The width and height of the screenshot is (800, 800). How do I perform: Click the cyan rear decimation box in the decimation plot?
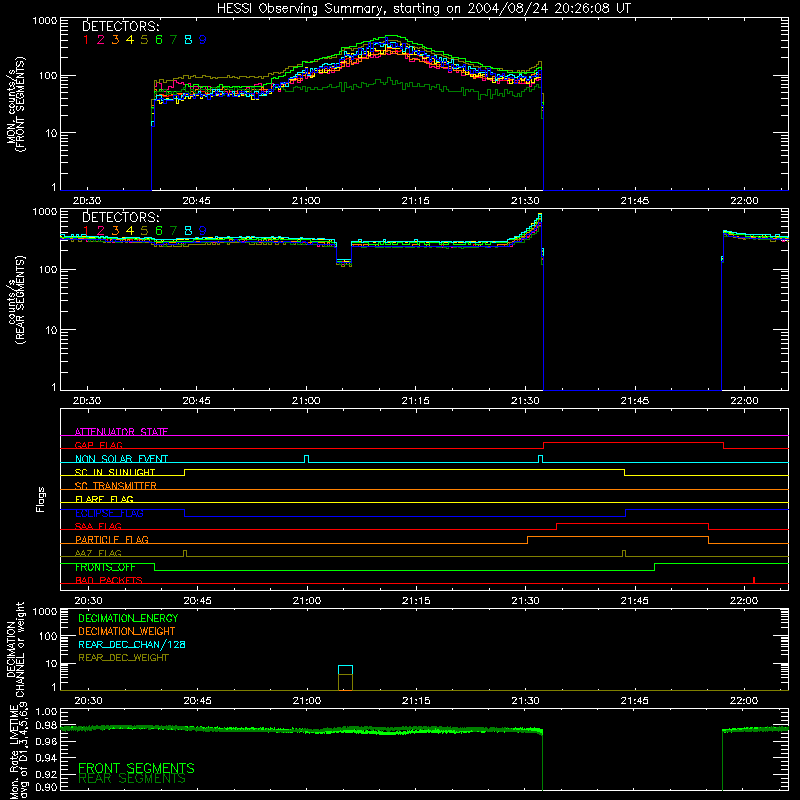pos(345,670)
